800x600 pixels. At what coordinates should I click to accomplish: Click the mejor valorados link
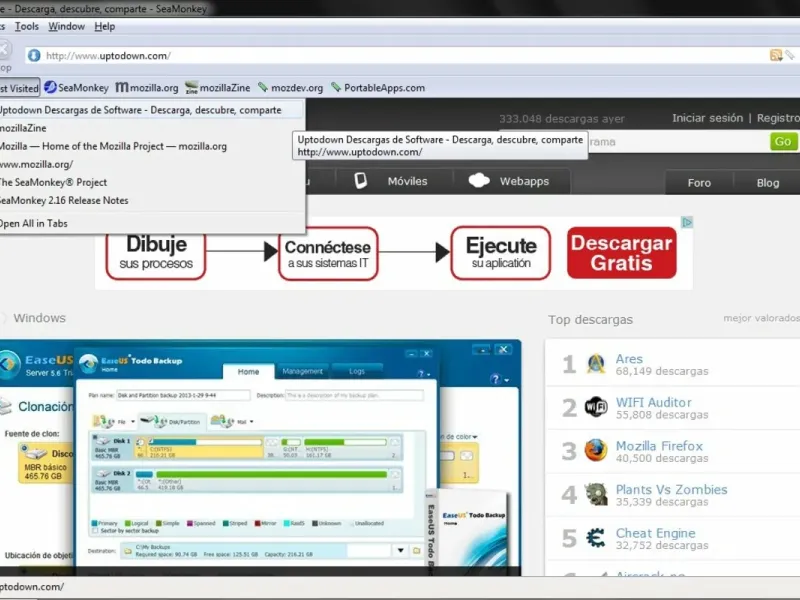[761, 318]
